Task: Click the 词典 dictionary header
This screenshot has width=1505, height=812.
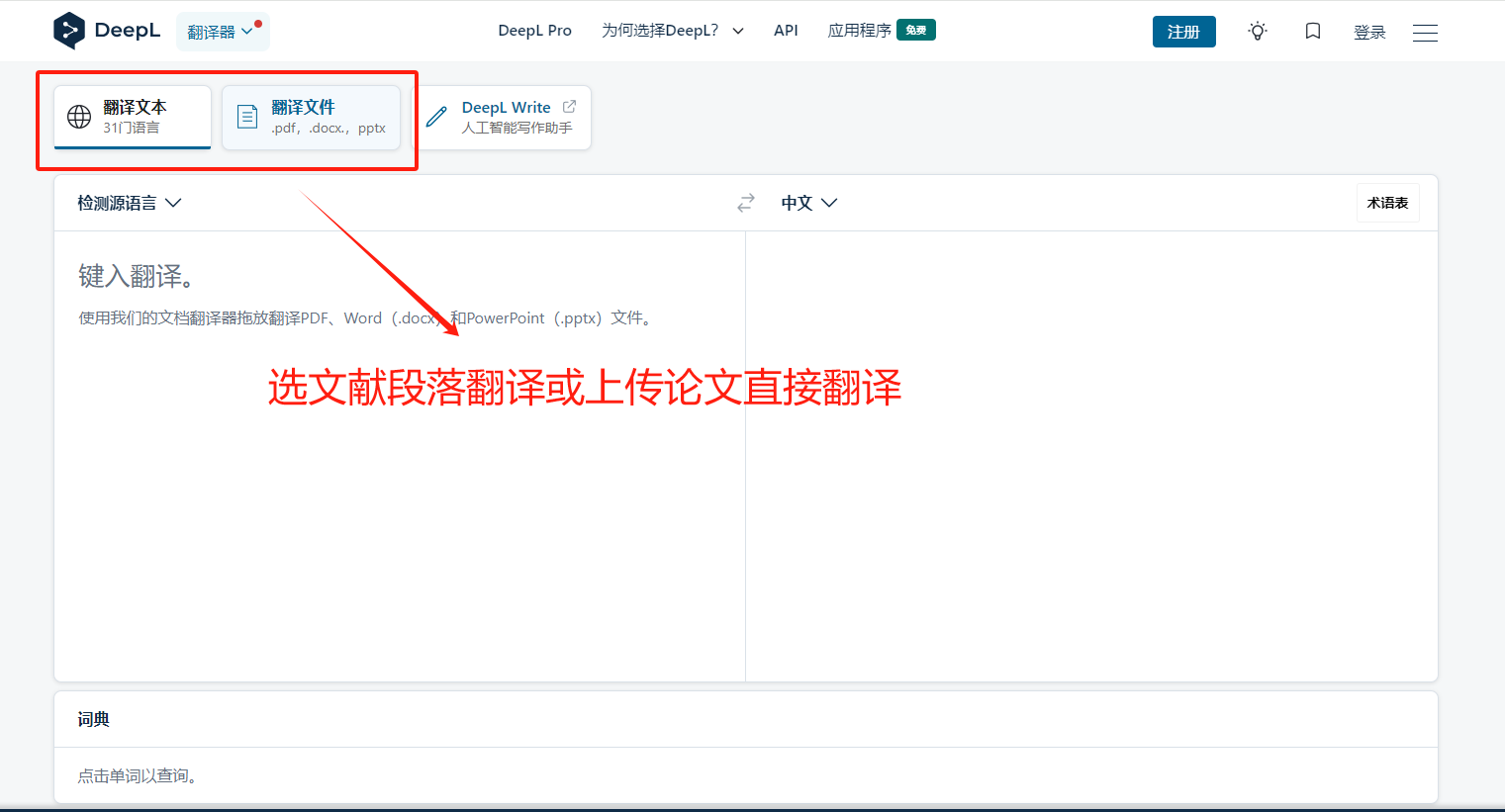Action: [x=94, y=719]
